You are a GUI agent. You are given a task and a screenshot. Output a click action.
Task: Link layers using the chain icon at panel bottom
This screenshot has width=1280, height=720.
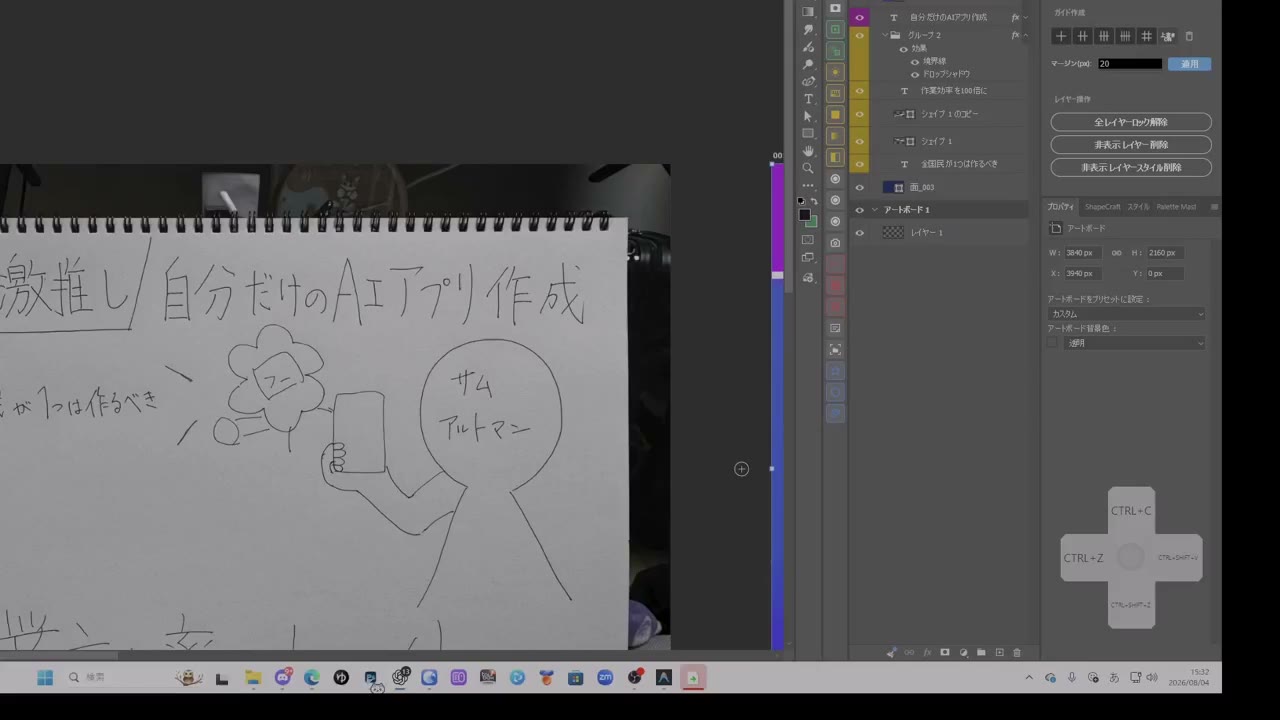click(x=909, y=653)
